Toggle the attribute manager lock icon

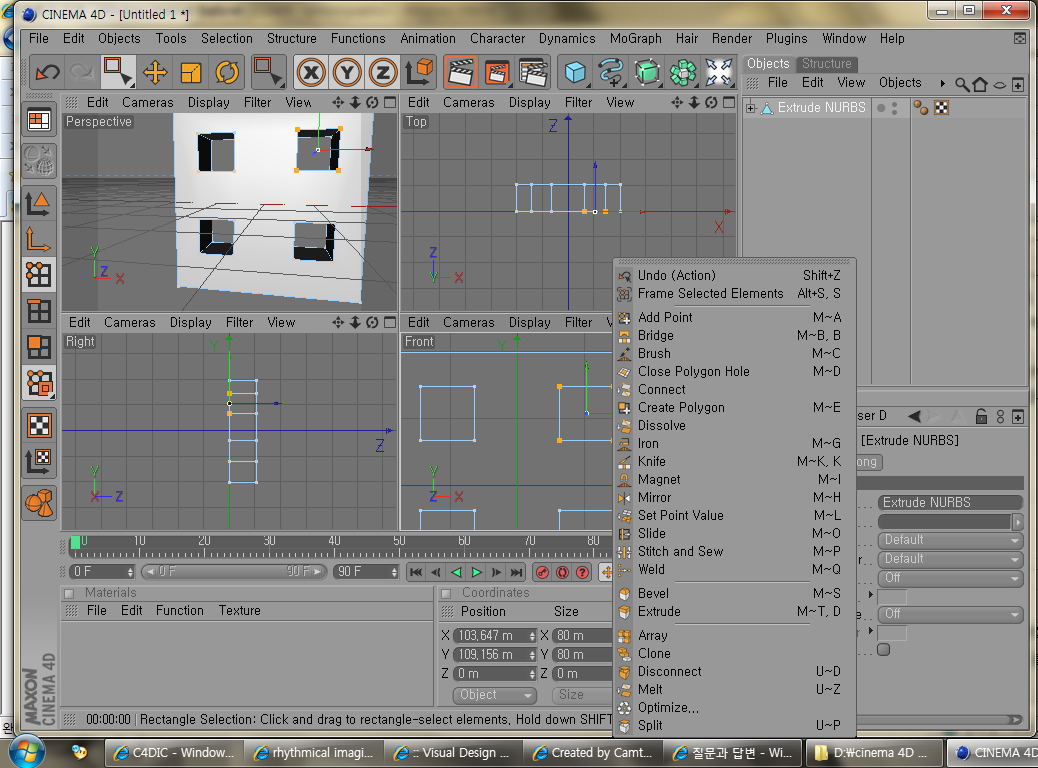pos(981,416)
